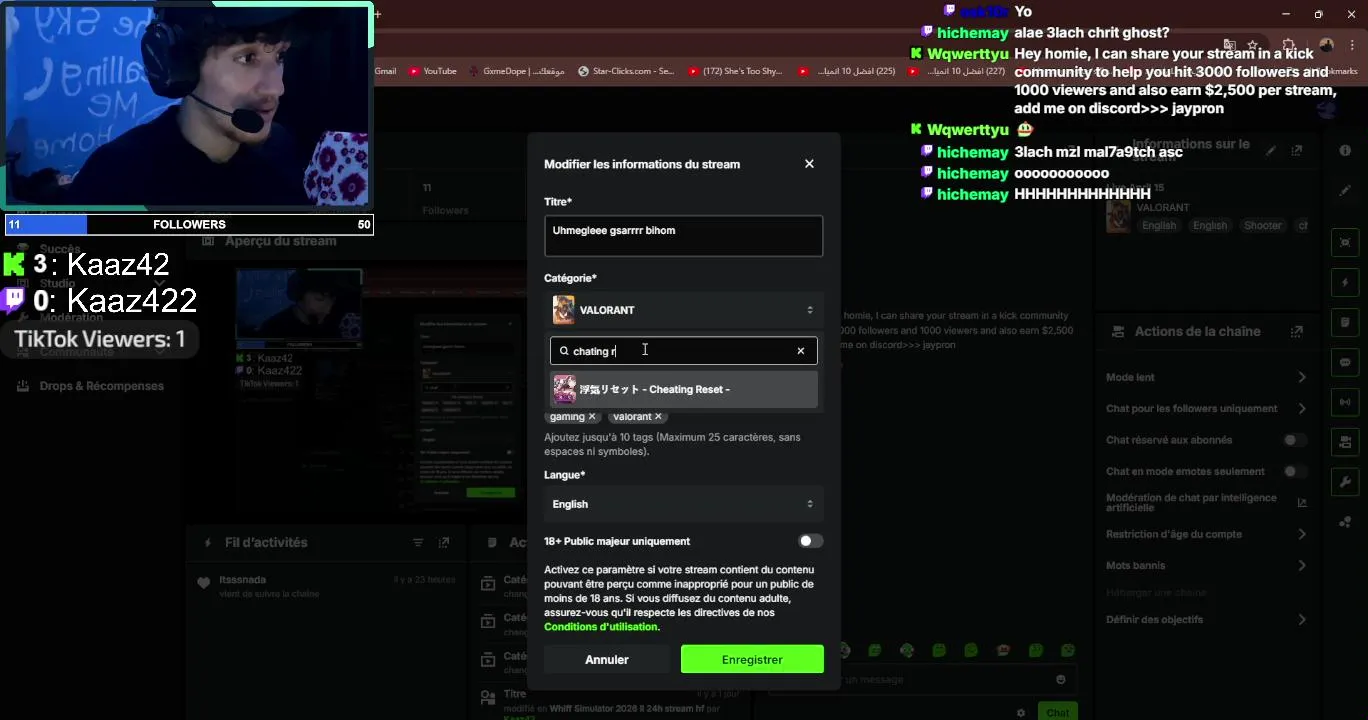Close the Modifier les informations du stream dialog

pyautogui.click(x=809, y=164)
